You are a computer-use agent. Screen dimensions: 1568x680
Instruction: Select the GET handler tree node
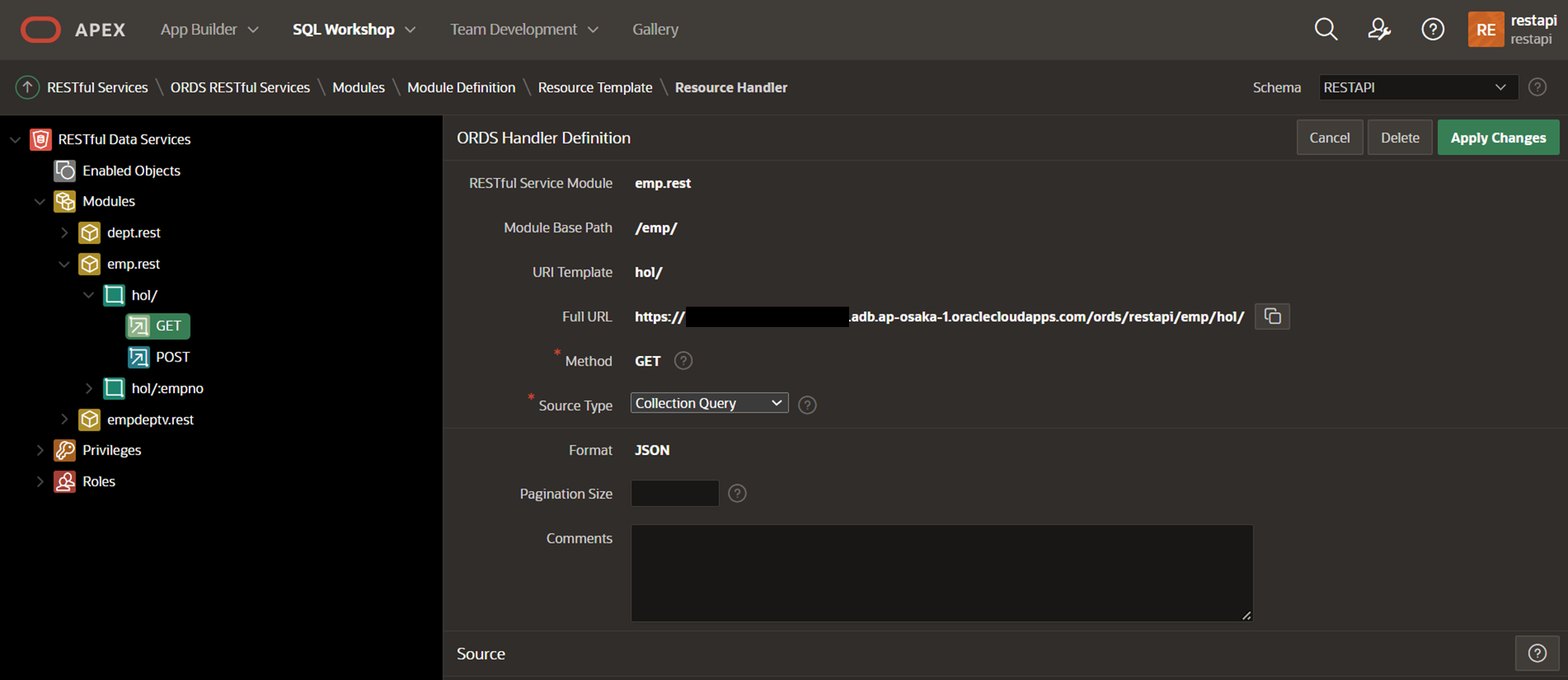click(158, 326)
